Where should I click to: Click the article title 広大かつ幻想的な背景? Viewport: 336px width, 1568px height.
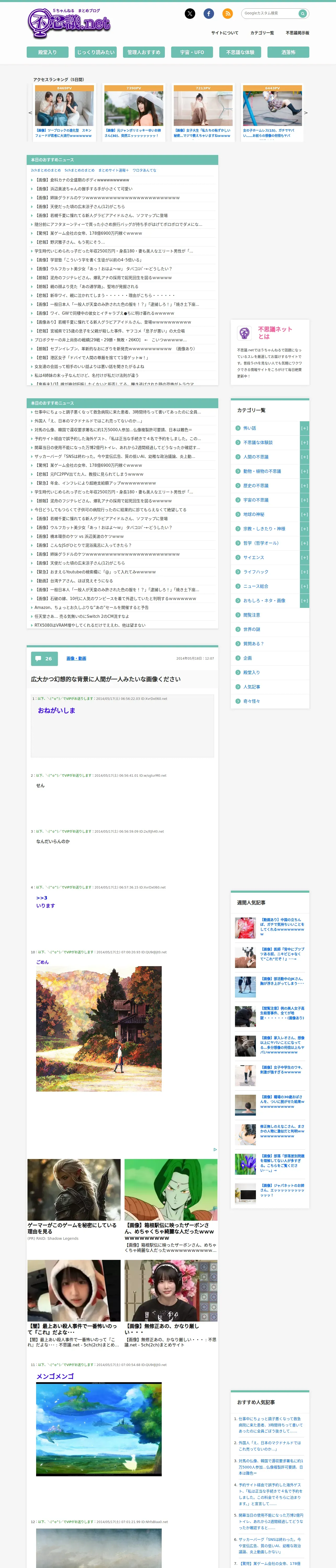point(105,679)
